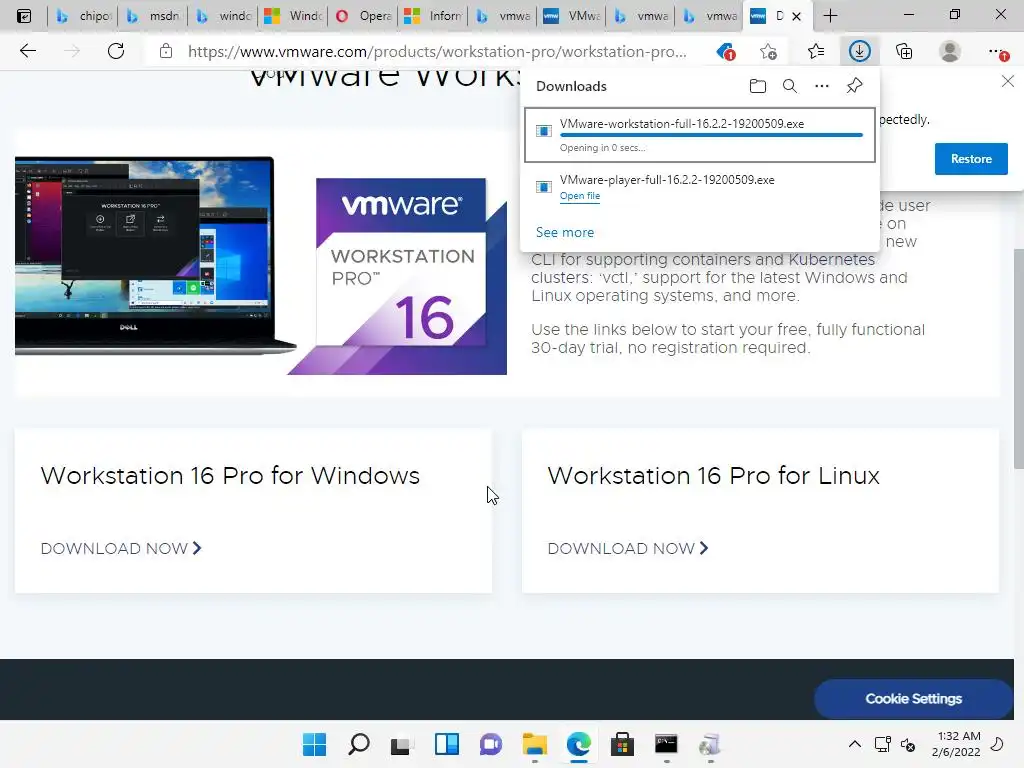
Task: Open the tab actions menu icon
Action: click(x=24, y=16)
